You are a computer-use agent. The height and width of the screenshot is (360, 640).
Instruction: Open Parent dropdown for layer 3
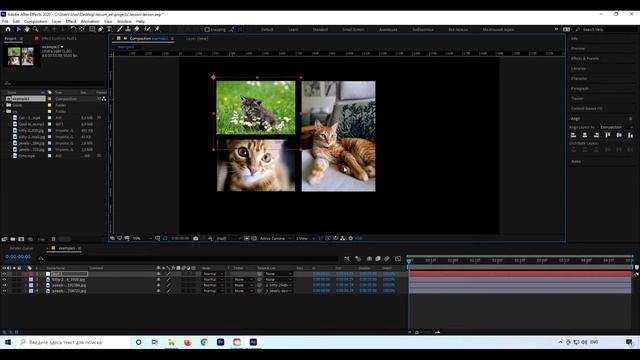pos(278,285)
